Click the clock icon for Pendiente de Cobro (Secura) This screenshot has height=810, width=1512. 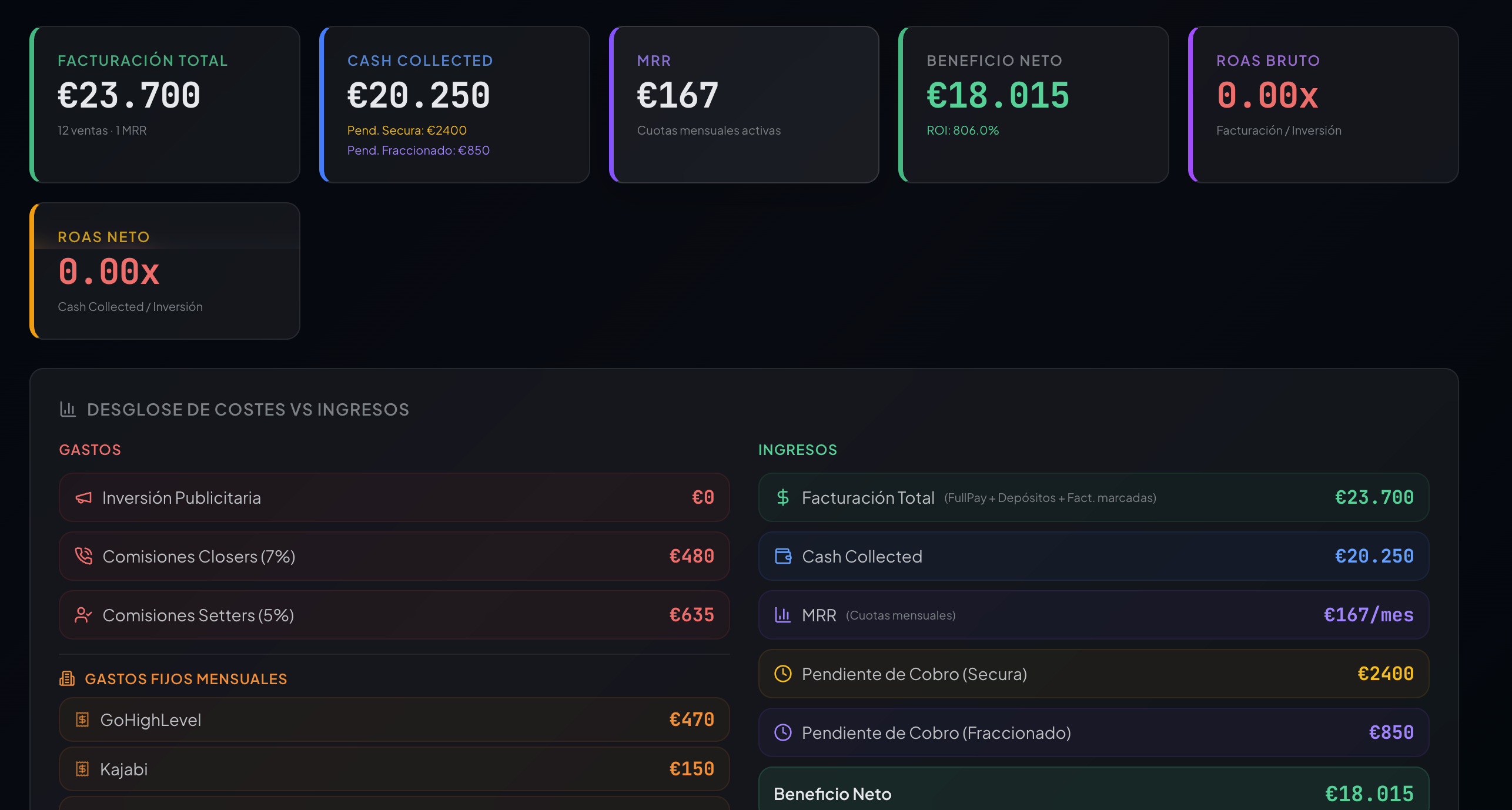pos(783,674)
